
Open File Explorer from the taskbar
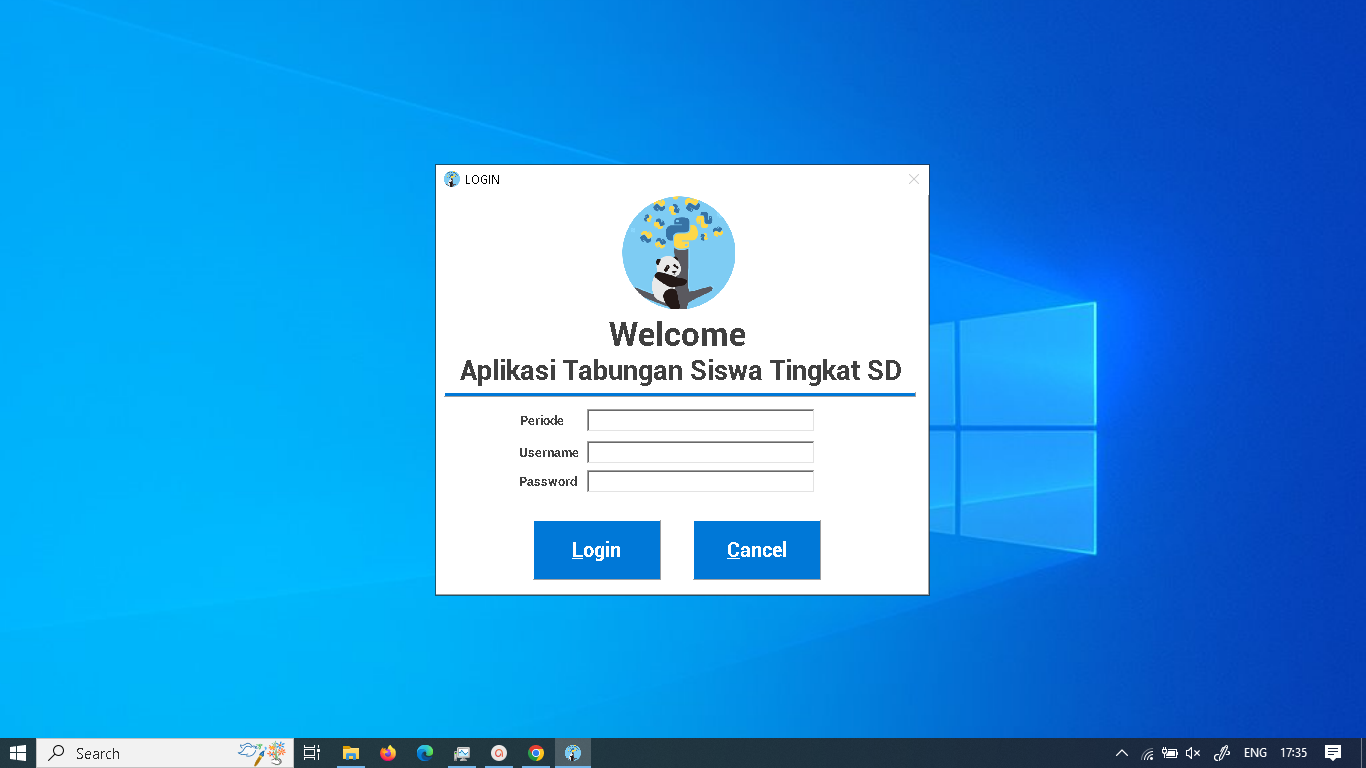(x=350, y=753)
